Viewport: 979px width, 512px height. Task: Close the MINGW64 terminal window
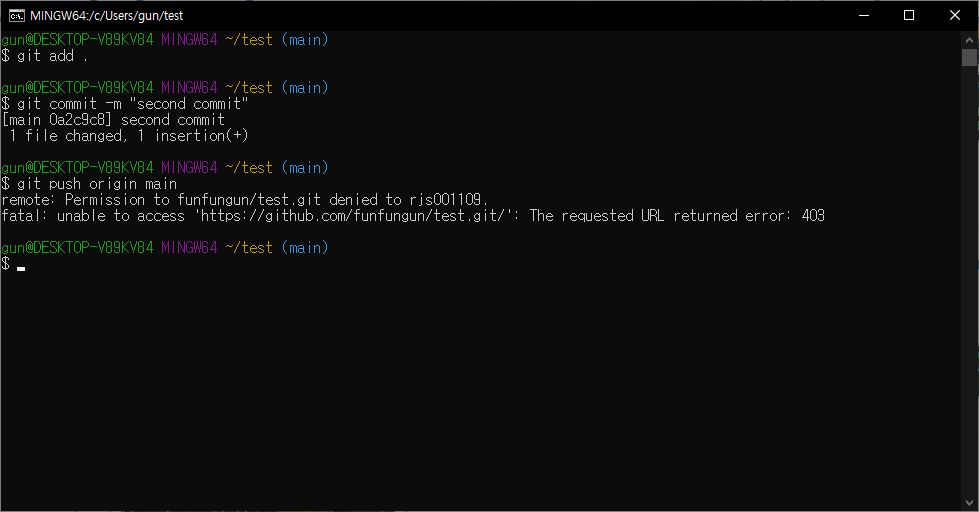tap(955, 16)
